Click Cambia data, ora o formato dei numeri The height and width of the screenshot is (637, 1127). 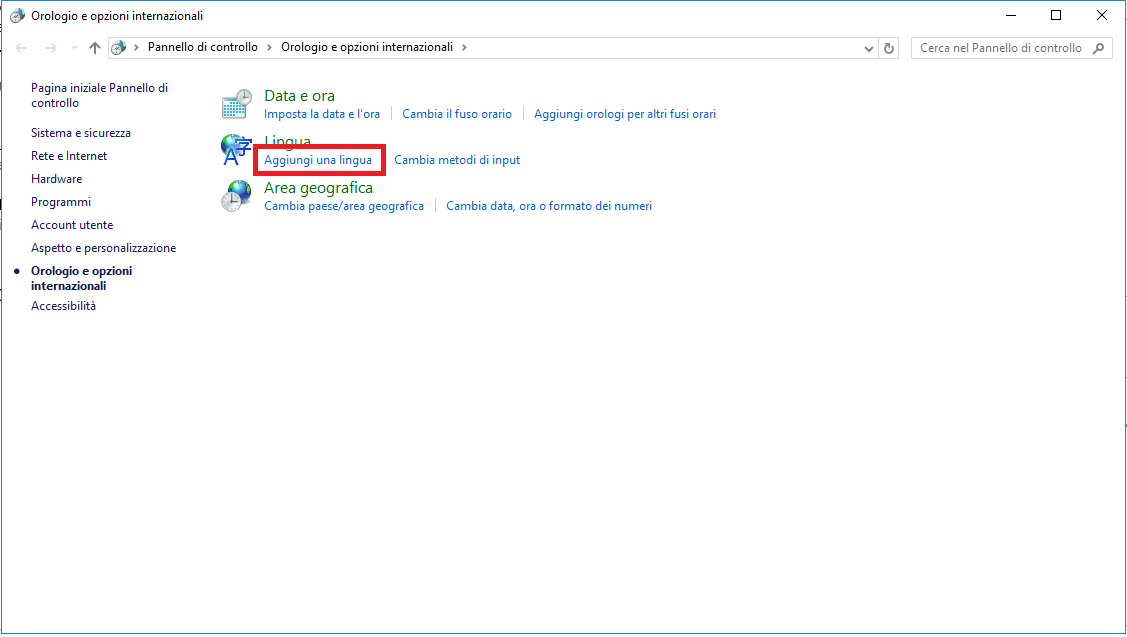tap(549, 206)
